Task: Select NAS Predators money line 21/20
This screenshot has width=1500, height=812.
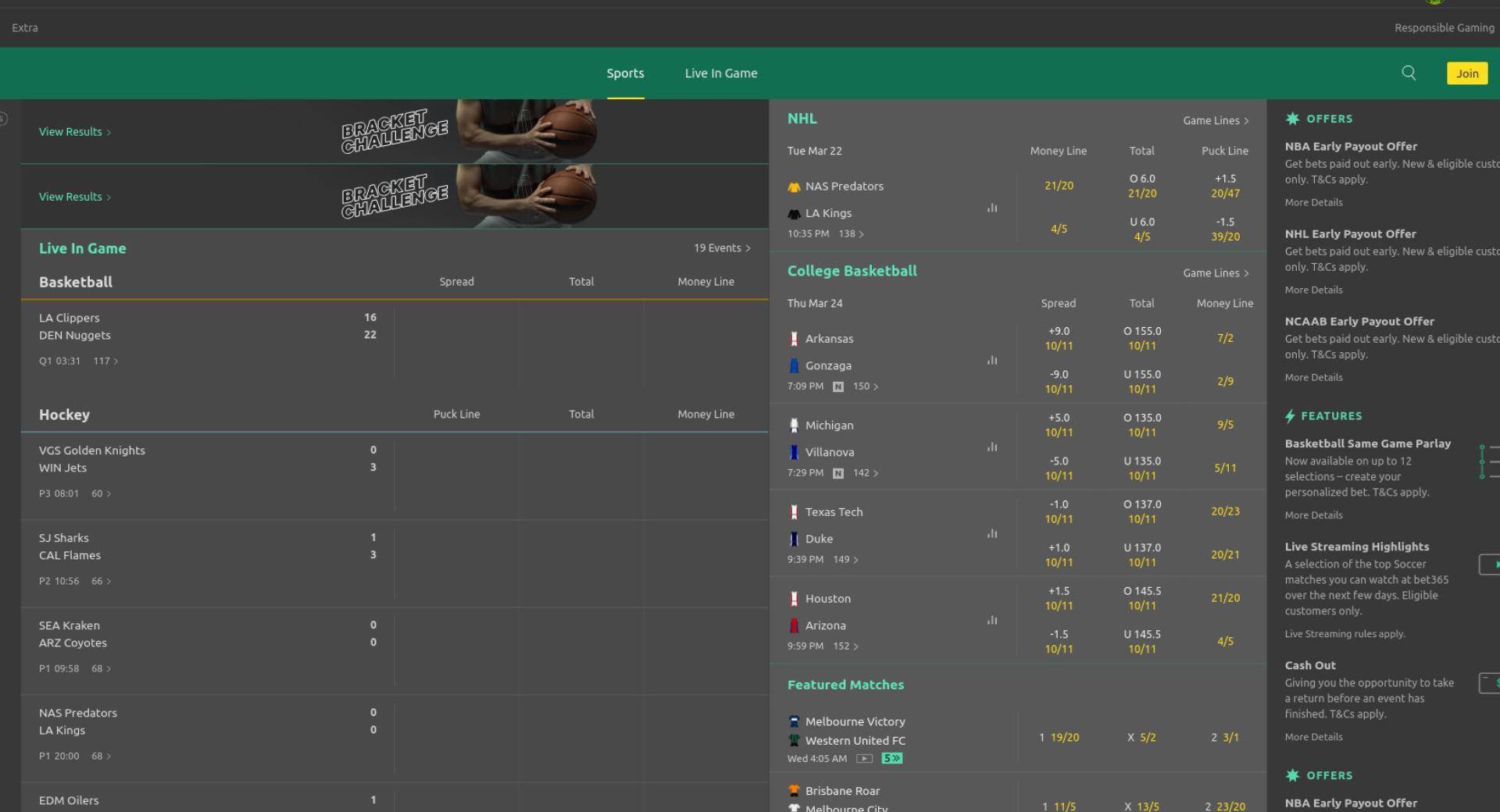Action: [1059, 186]
